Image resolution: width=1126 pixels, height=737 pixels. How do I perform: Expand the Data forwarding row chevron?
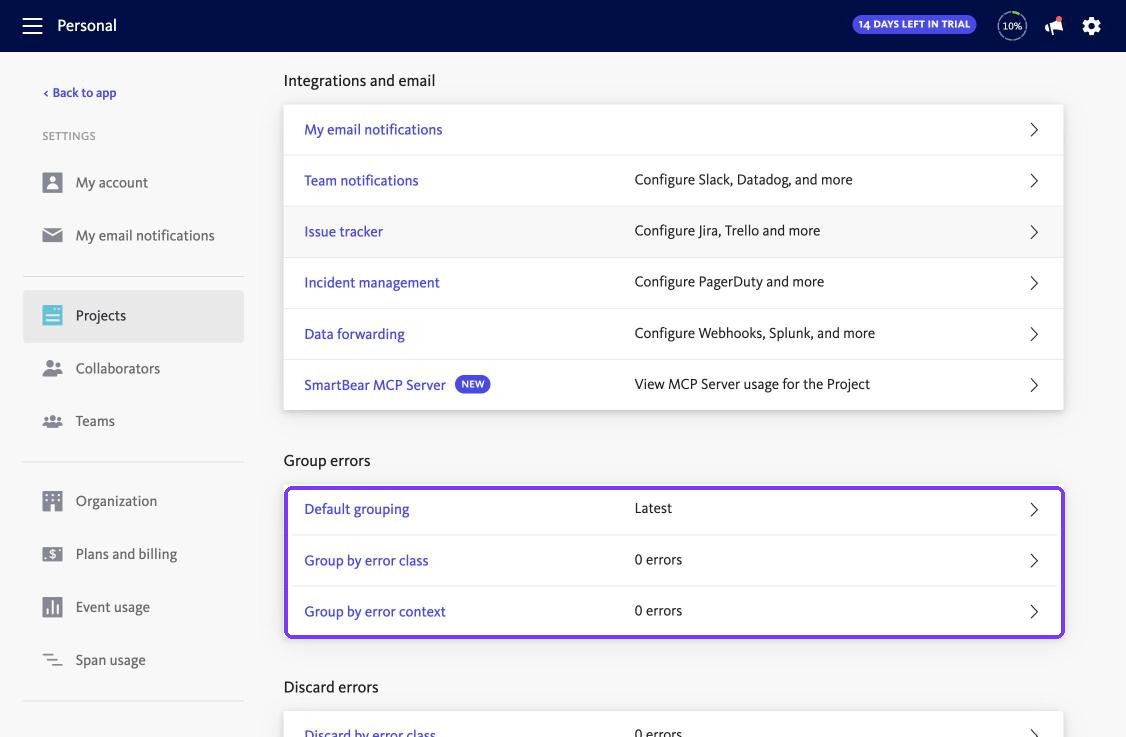coord(1034,334)
